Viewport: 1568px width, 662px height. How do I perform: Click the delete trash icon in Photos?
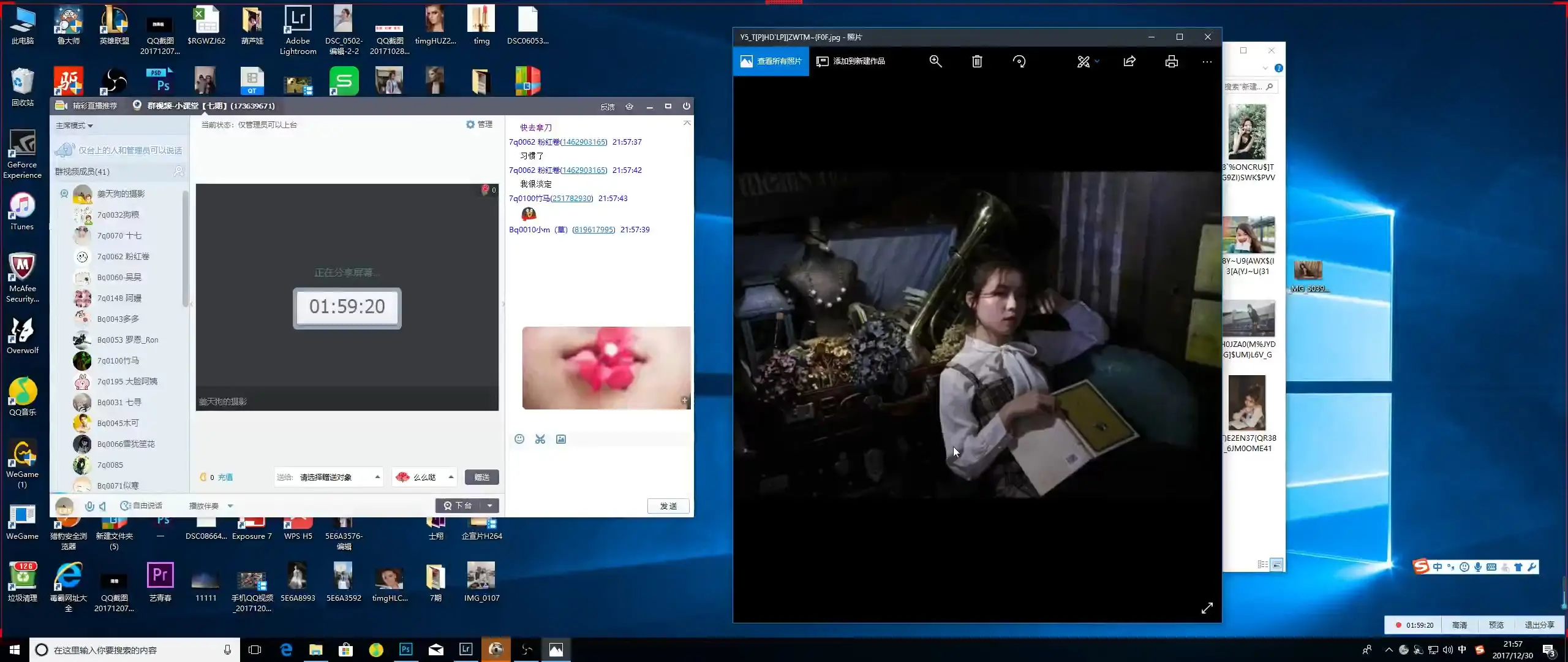977,61
